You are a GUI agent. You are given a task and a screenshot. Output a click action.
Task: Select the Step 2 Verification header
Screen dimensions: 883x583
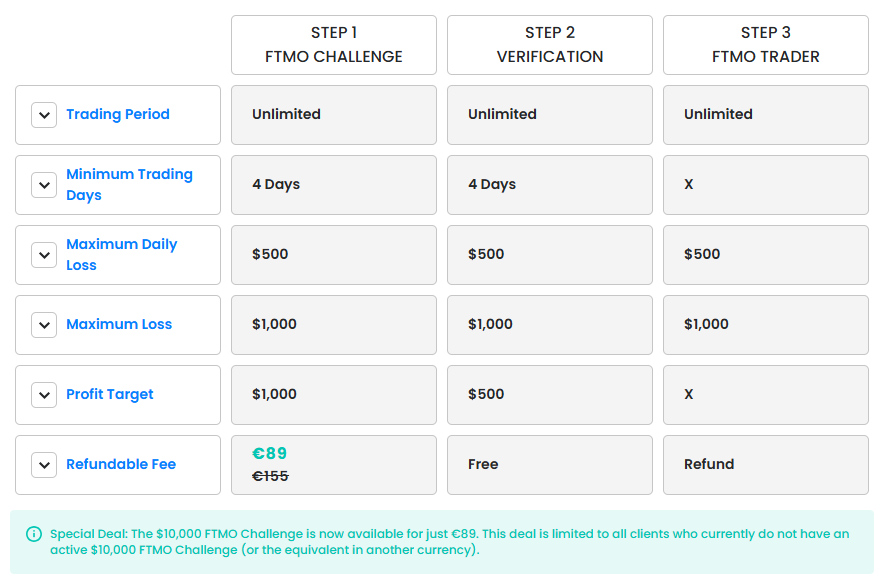(x=550, y=45)
